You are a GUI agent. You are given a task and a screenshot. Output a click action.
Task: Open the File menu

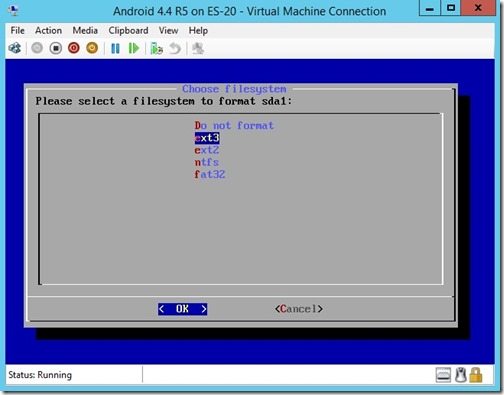pyautogui.click(x=17, y=31)
